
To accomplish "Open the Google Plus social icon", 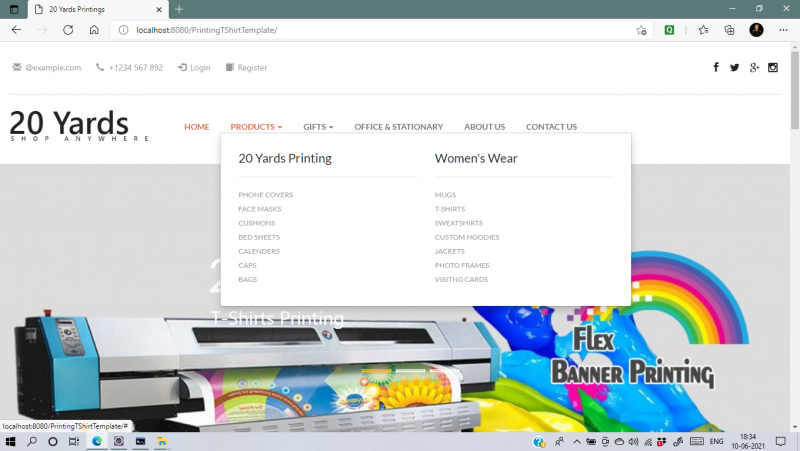I will click(x=754, y=67).
